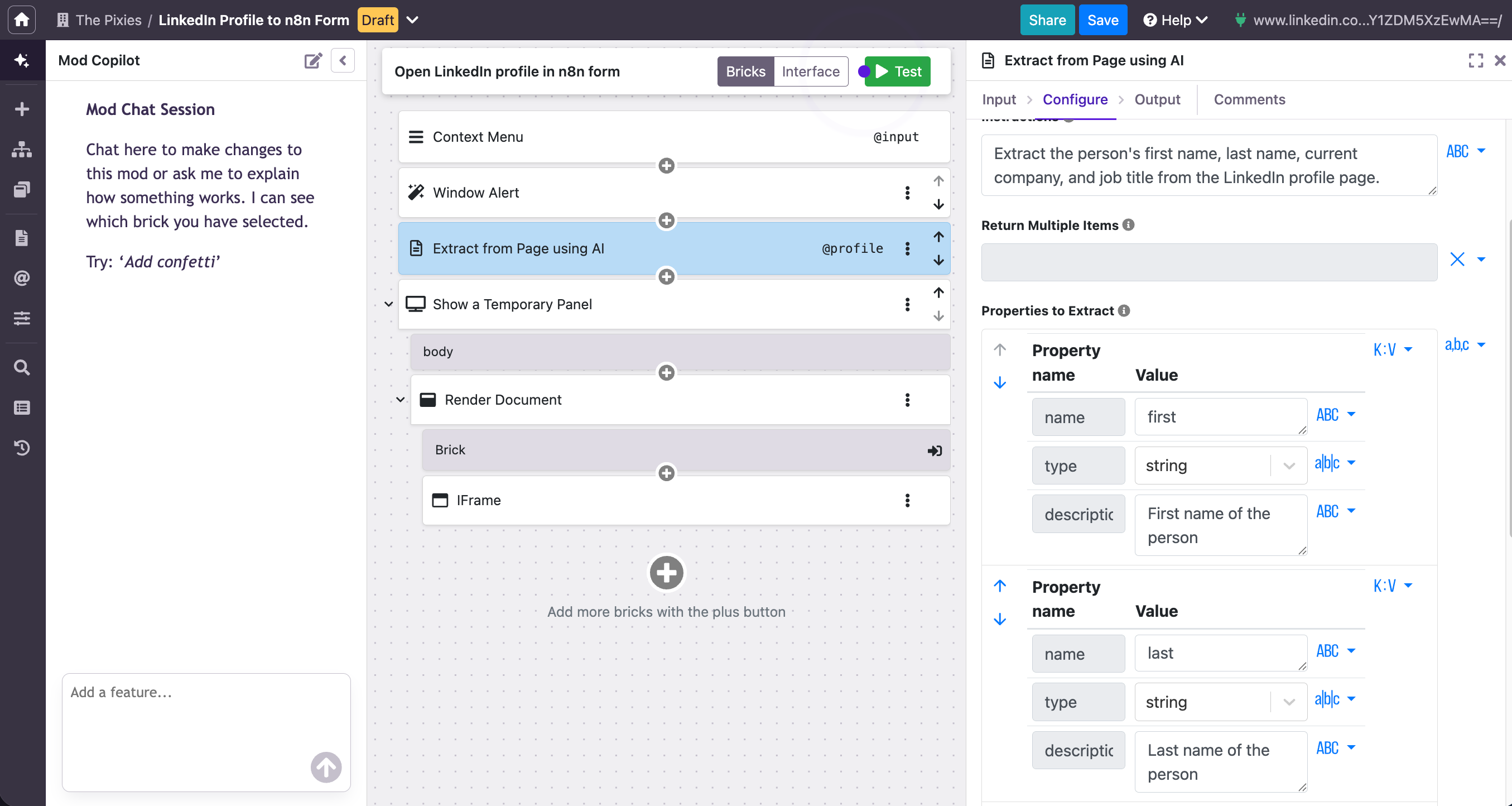Click the Share button
The image size is (1512, 806).
[x=1047, y=20]
